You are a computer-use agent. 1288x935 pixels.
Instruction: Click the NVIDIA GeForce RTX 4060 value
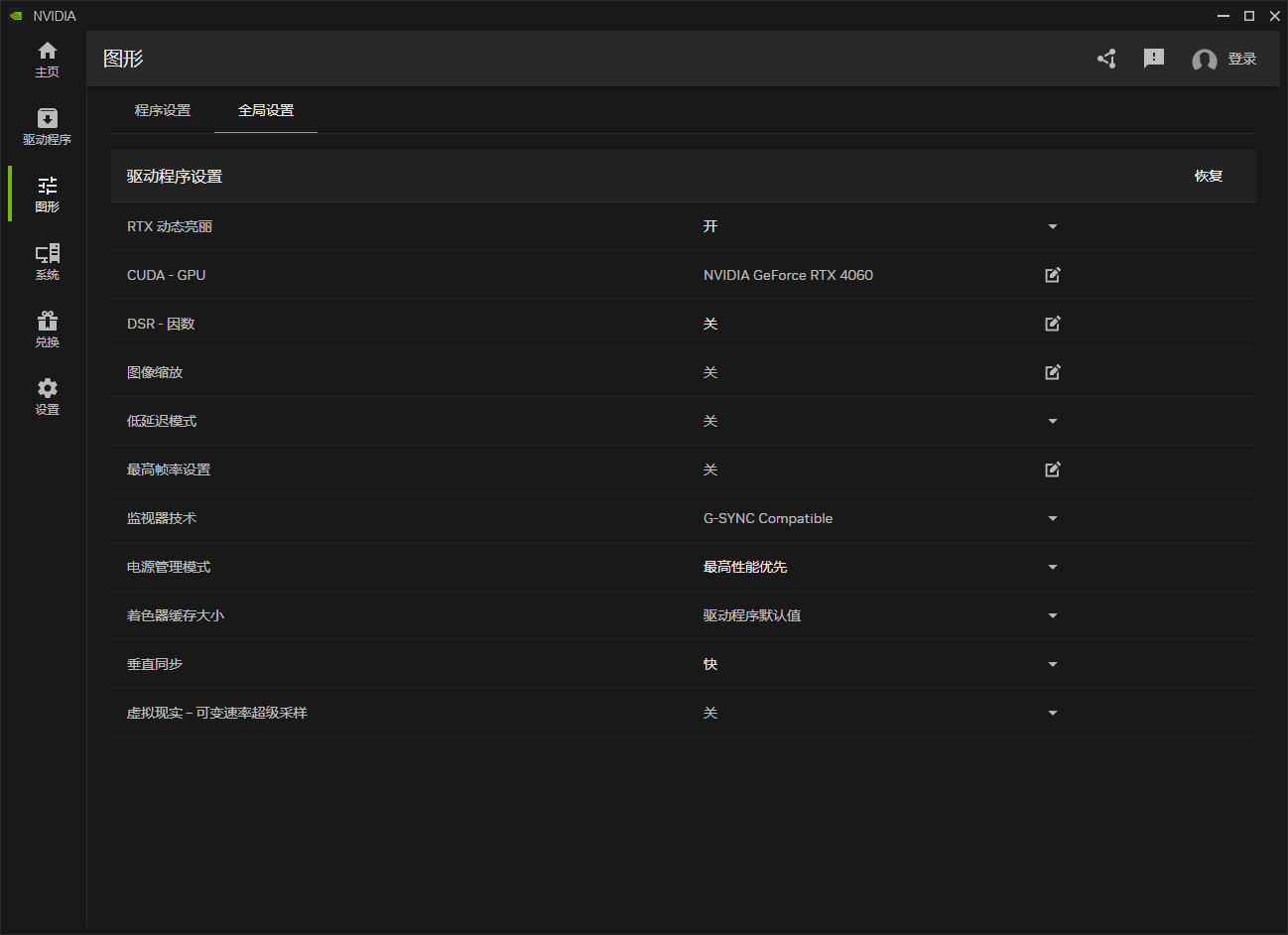[x=788, y=275]
